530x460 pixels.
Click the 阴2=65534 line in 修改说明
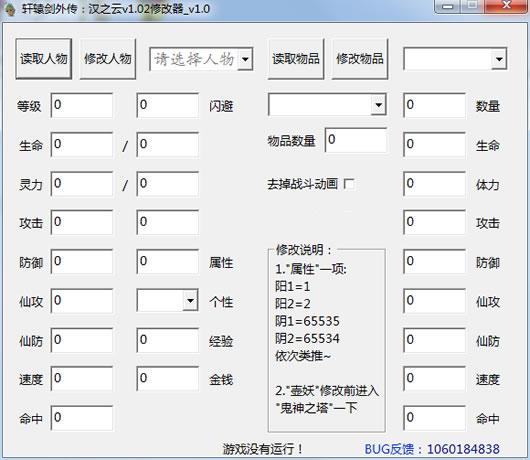307,338
